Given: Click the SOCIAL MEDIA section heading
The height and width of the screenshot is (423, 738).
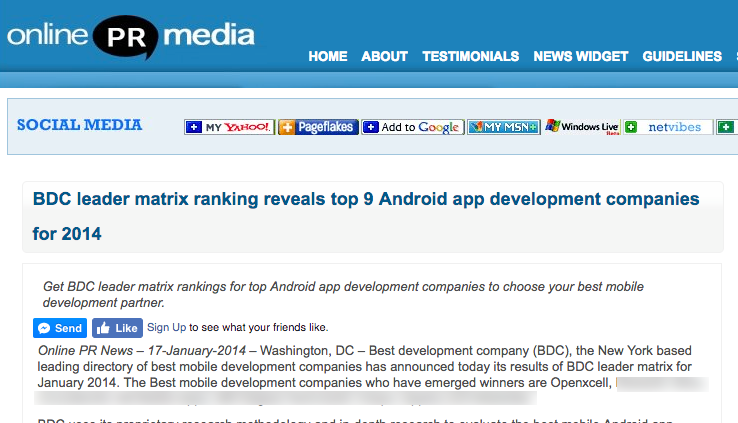Looking at the screenshot, I should [79, 125].
